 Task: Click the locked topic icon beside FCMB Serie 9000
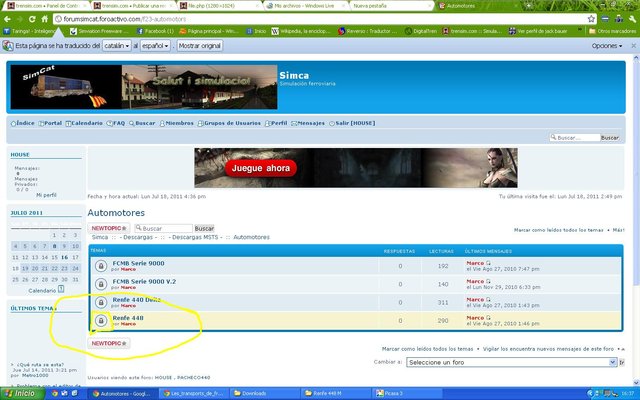101,266
